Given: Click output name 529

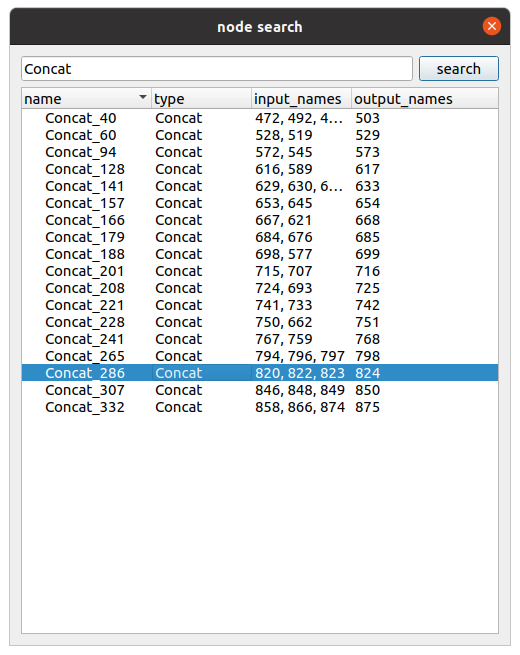Looking at the screenshot, I should (x=368, y=135).
